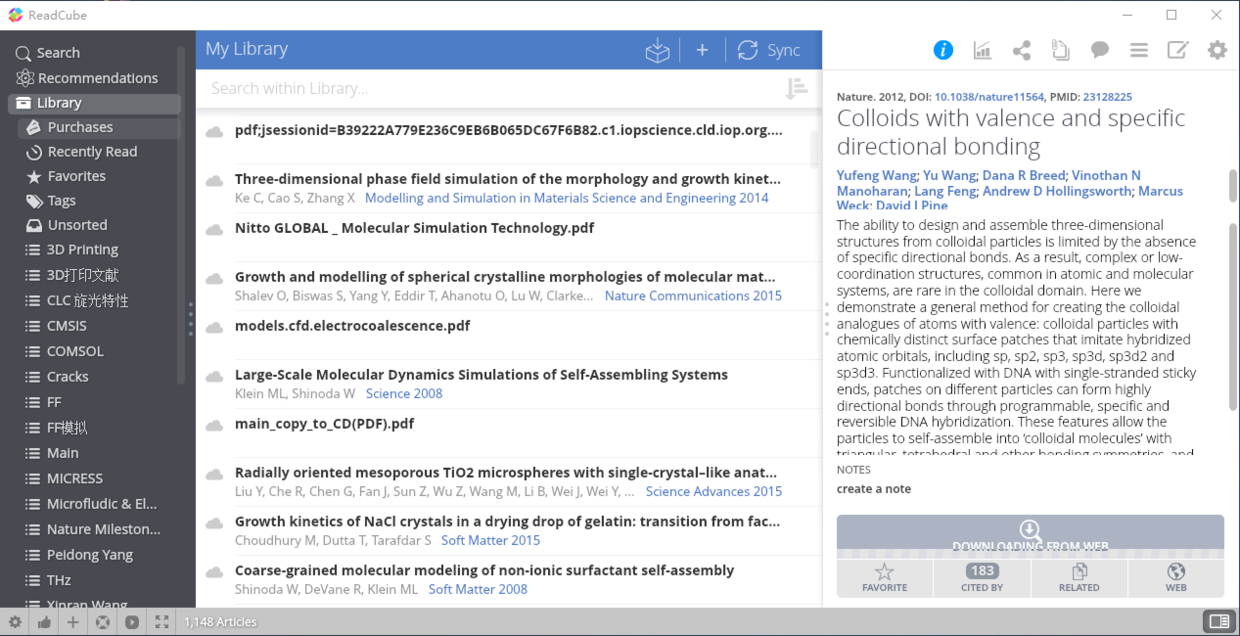This screenshot has height=636, width=1240.
Task: Click the Sync button
Action: (768, 50)
